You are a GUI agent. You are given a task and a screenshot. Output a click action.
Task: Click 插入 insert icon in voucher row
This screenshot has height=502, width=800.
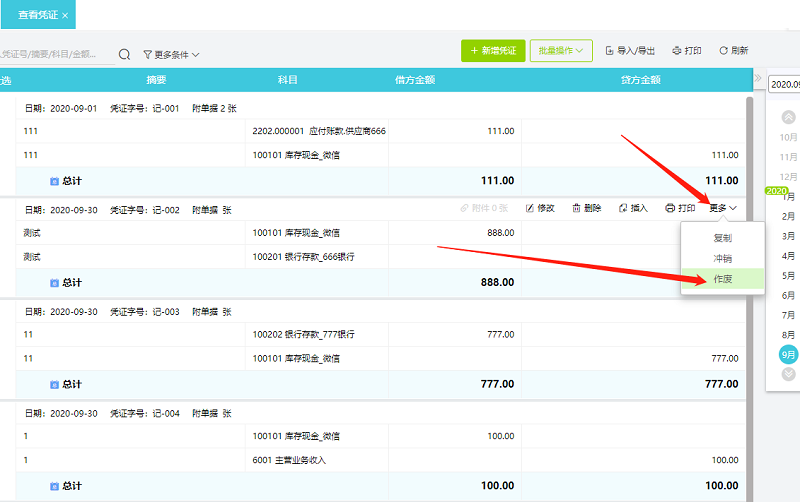tap(624, 208)
